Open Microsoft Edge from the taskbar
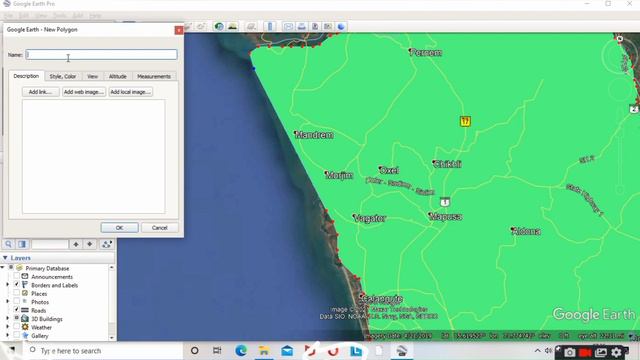640x360 pixels. click(241, 351)
